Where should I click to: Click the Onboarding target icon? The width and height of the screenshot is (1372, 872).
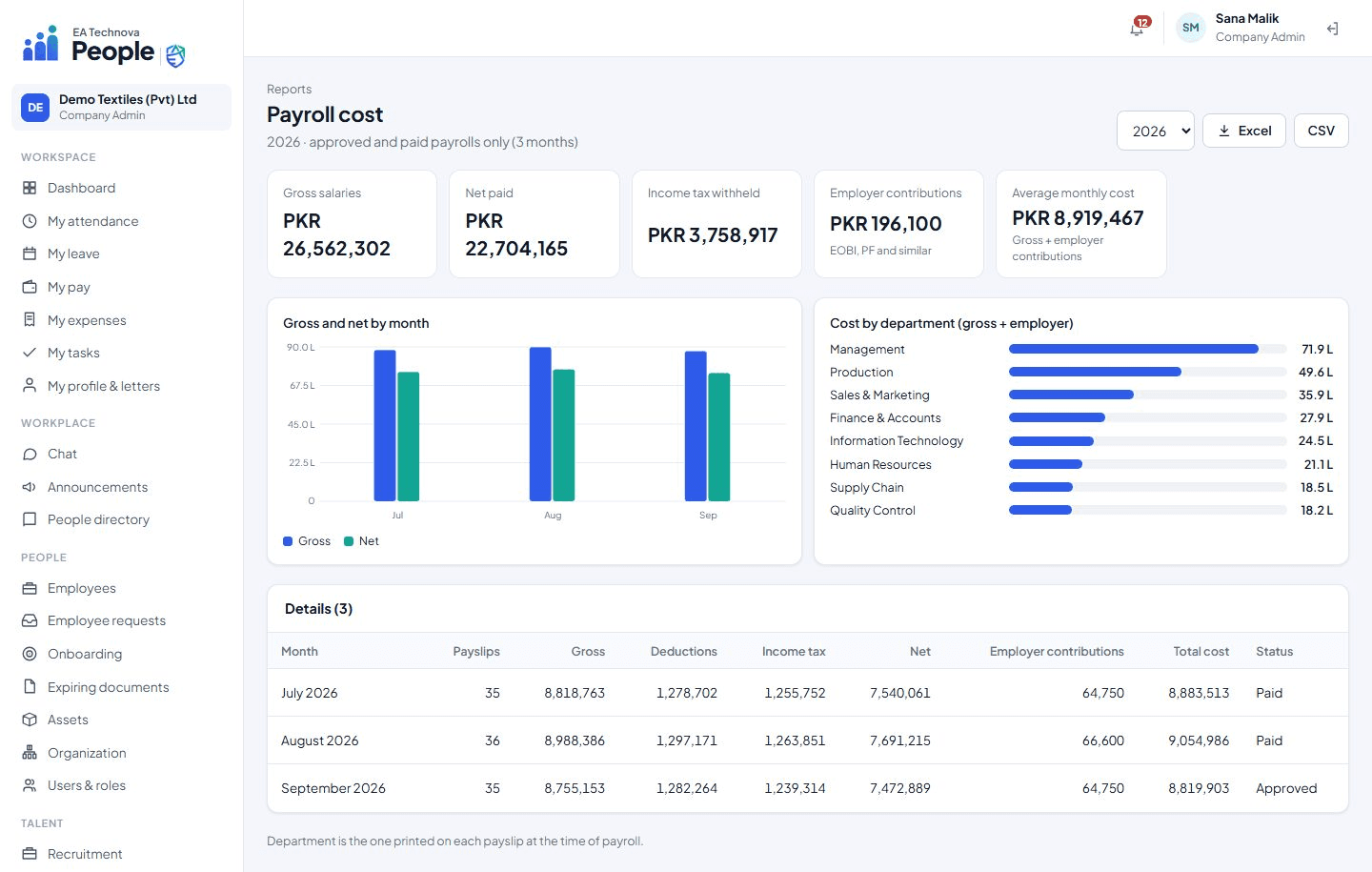click(x=30, y=654)
